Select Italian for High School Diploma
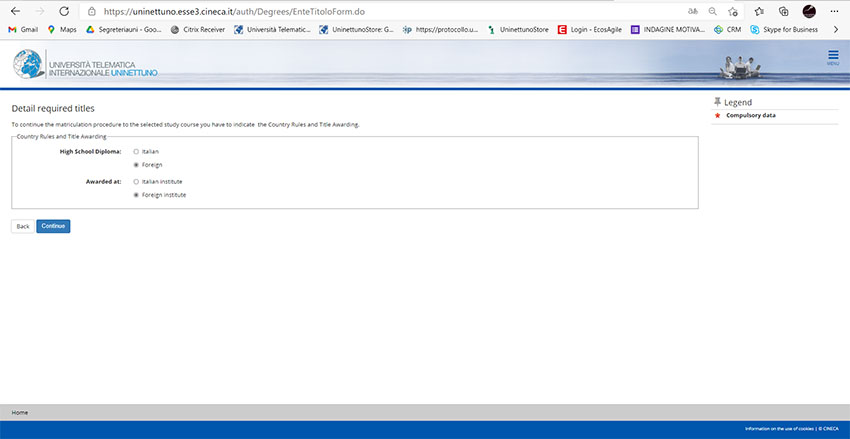 click(136, 151)
